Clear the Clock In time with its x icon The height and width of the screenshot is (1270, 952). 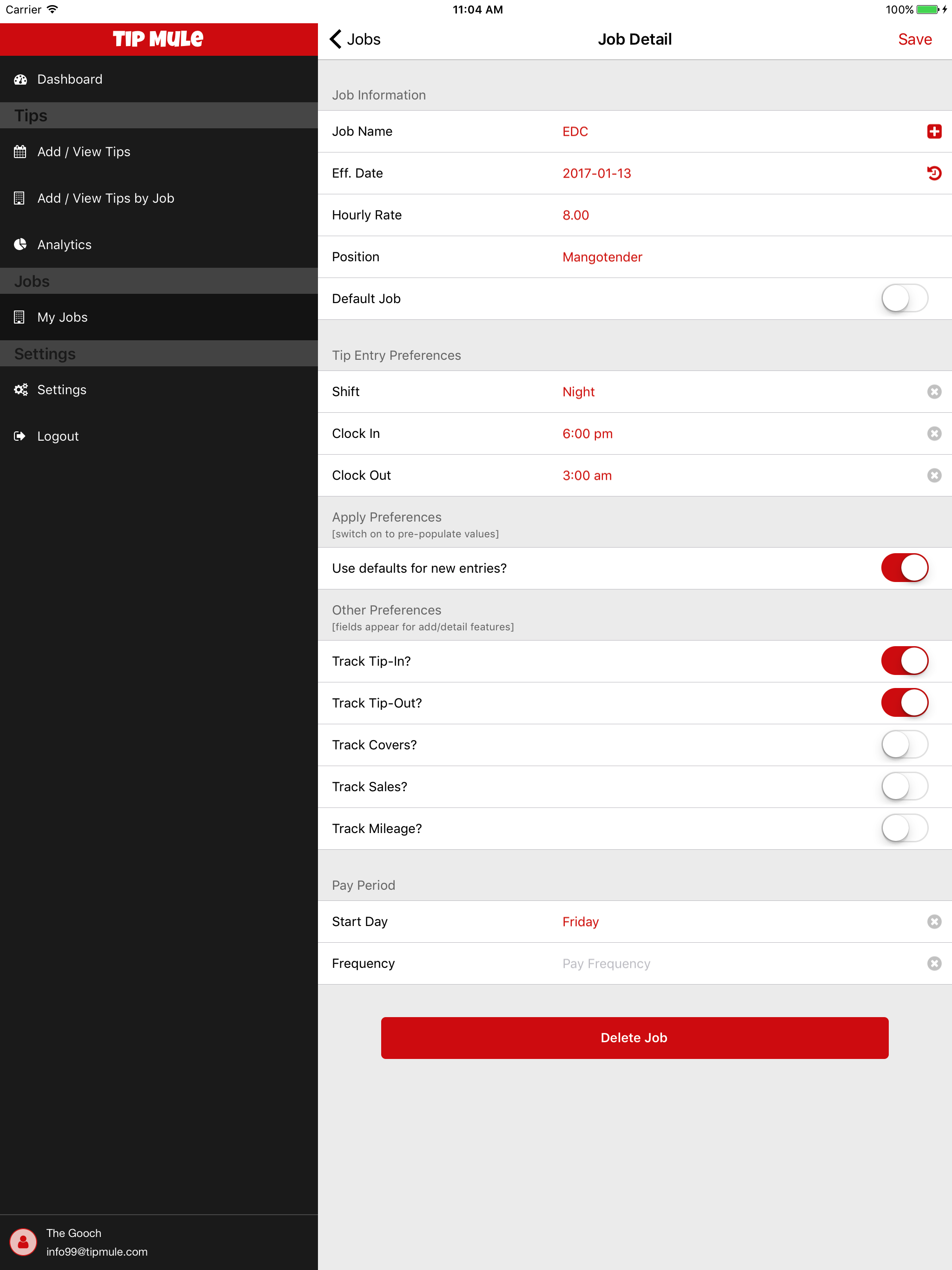point(934,433)
